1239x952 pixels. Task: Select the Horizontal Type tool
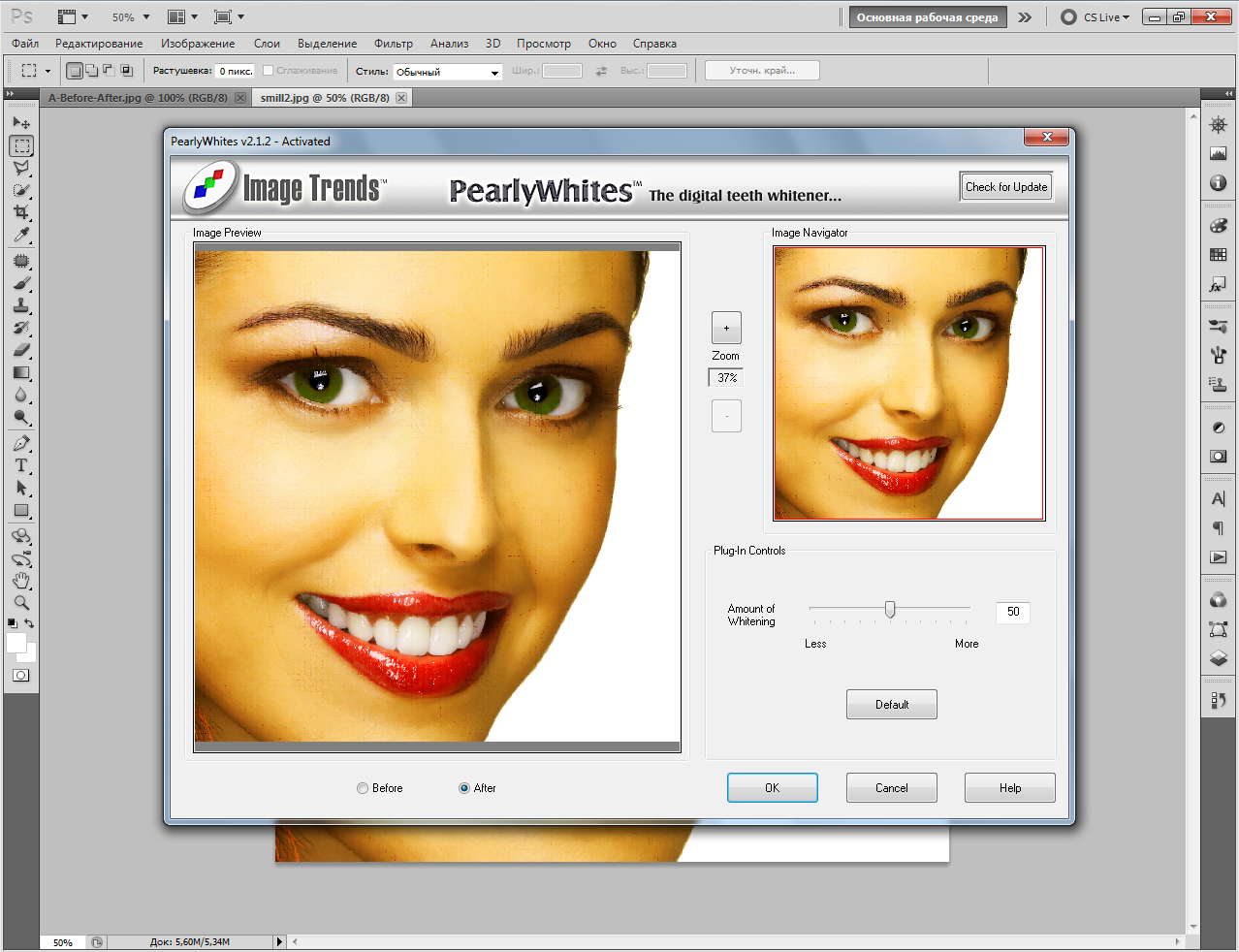(21, 466)
